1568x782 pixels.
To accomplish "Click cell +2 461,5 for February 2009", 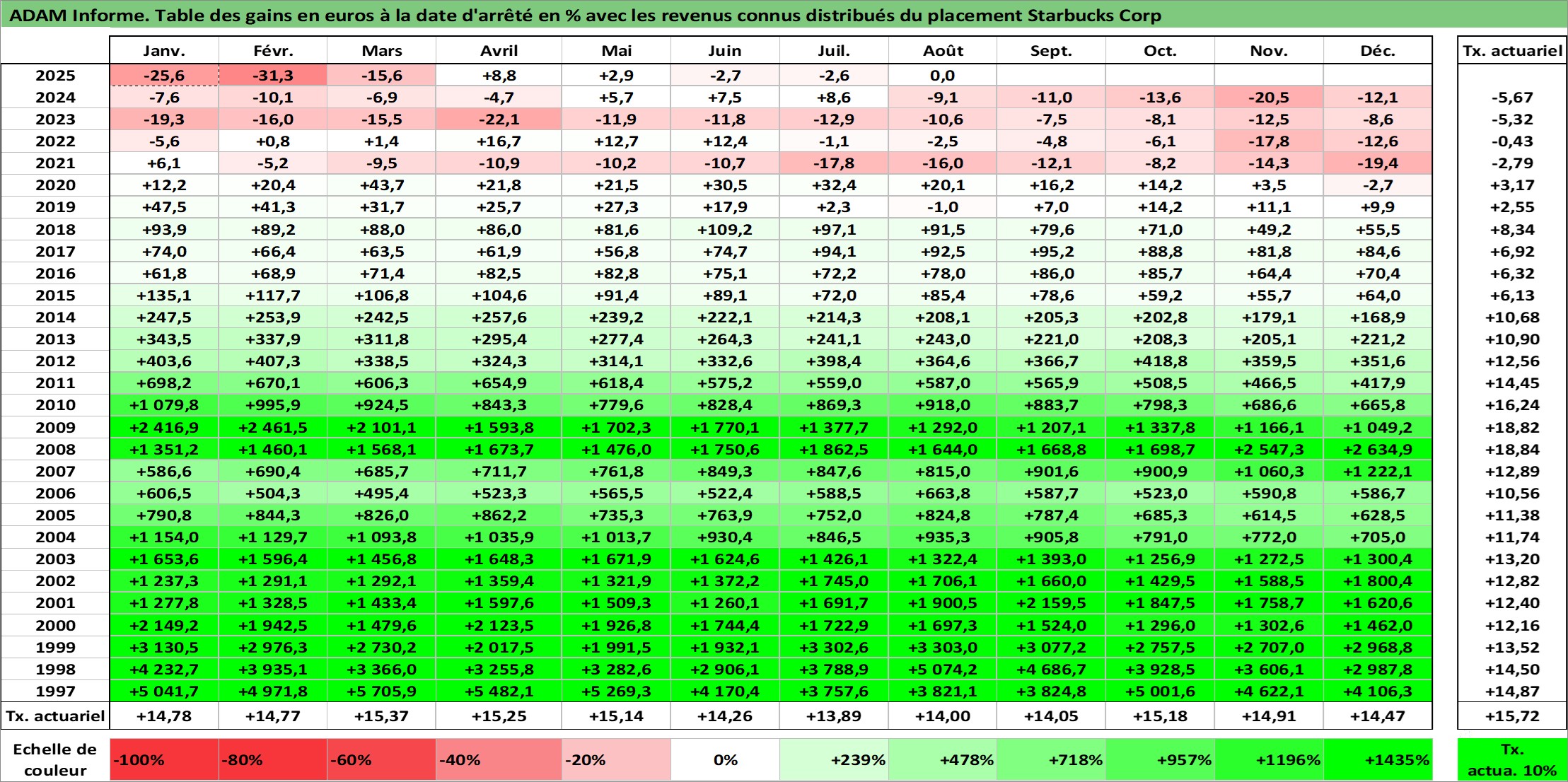I will [x=273, y=427].
